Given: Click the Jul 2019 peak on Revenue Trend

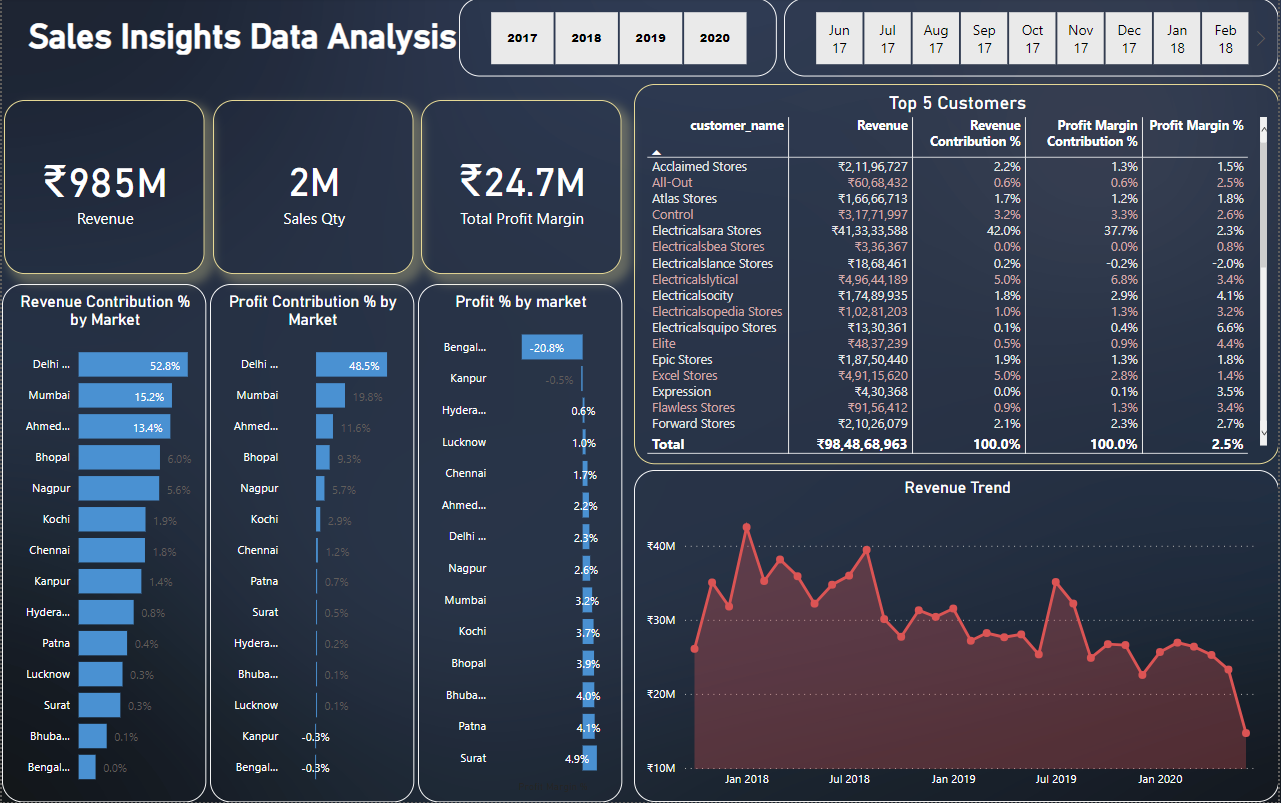Looking at the screenshot, I should click(1057, 580).
